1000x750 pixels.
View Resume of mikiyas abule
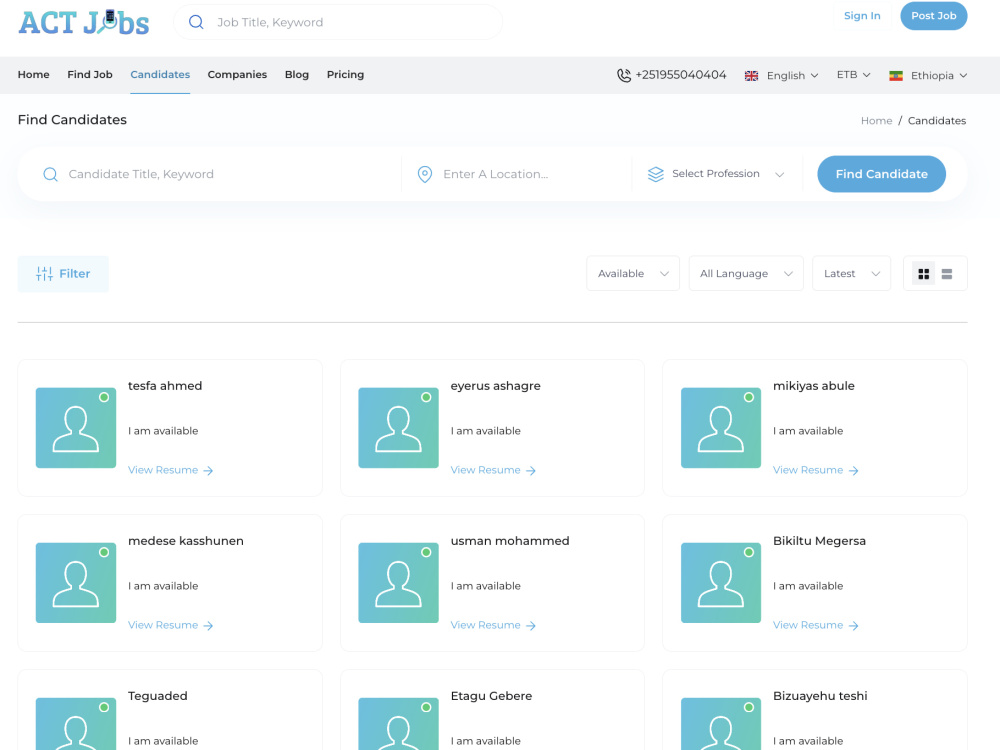point(816,470)
